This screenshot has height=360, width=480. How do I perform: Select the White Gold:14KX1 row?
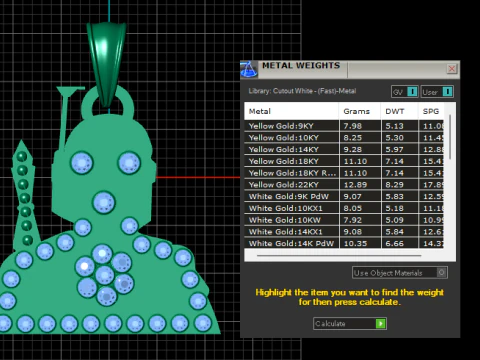(x=344, y=232)
